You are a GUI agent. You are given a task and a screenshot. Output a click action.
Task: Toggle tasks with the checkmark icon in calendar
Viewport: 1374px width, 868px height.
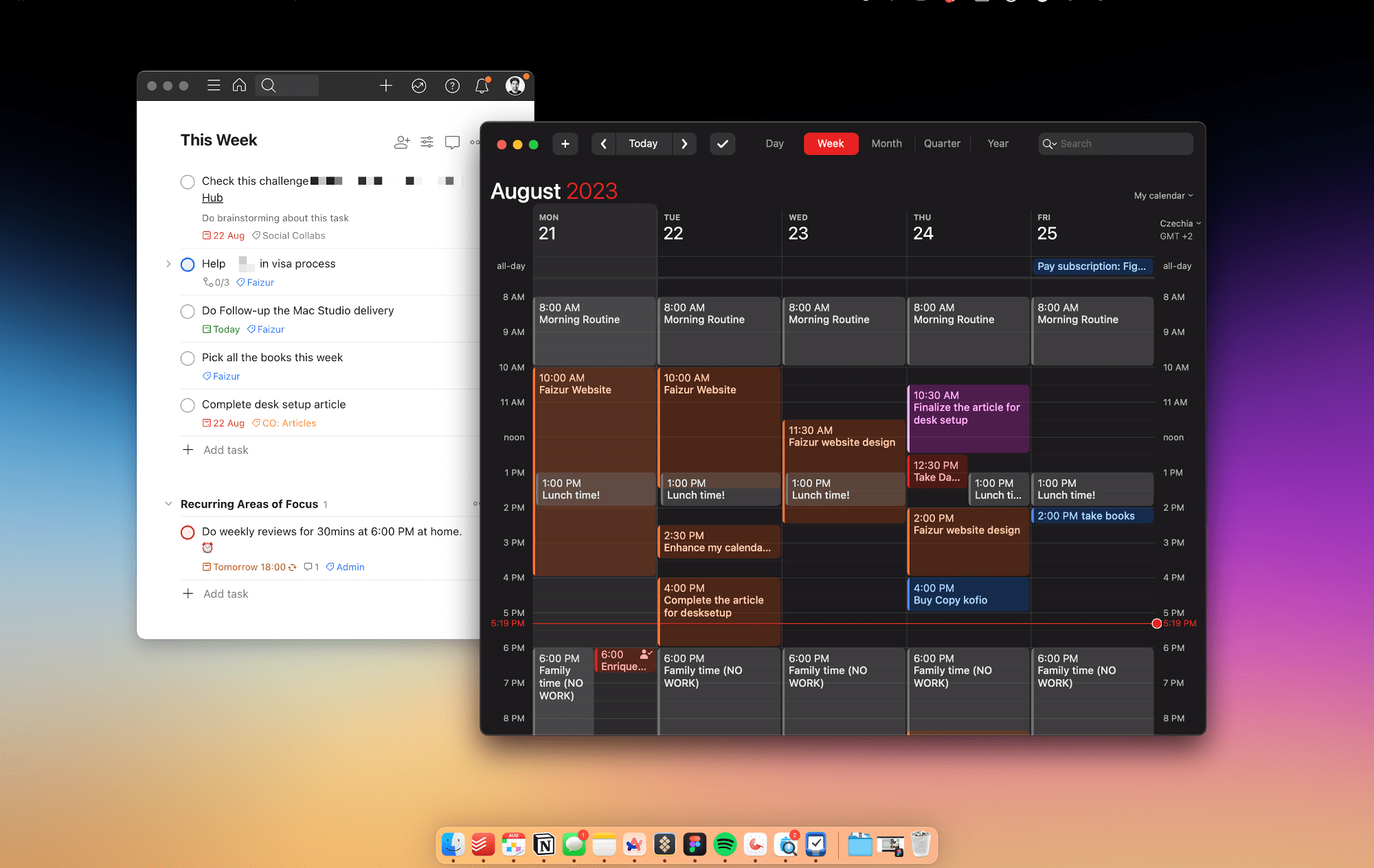tap(722, 144)
